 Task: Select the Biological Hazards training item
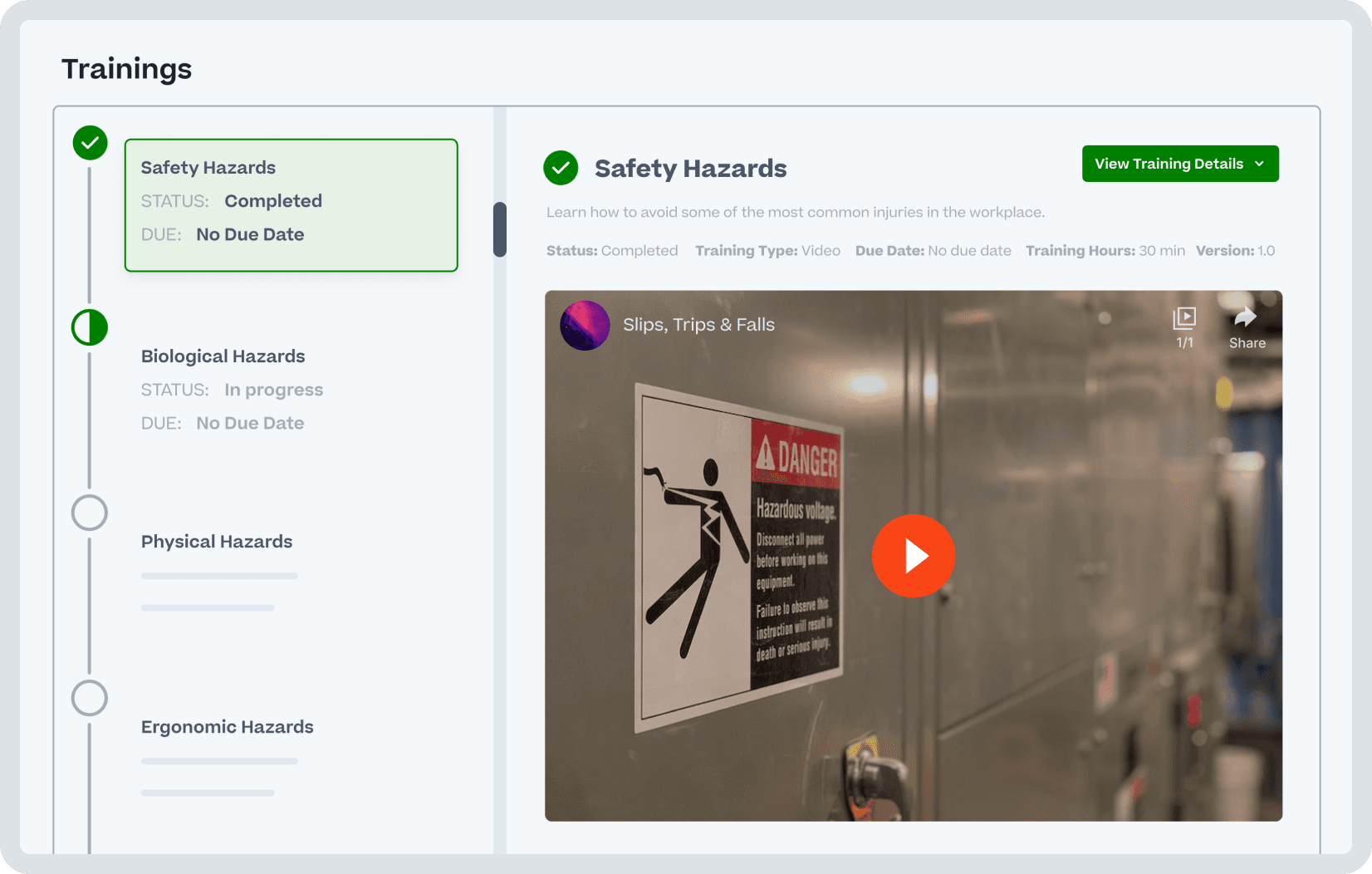point(223,356)
